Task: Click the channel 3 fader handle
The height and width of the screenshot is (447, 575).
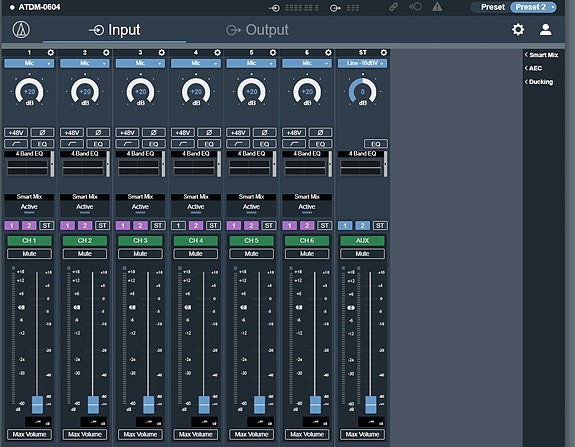Action: pos(149,405)
